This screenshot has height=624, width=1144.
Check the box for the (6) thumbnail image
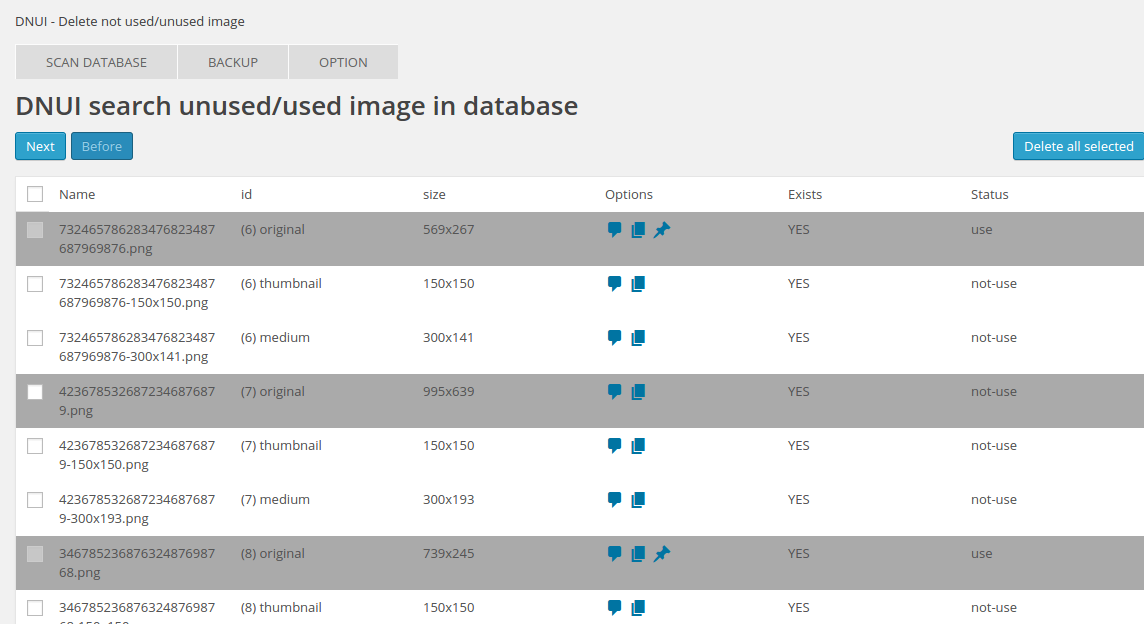click(35, 284)
